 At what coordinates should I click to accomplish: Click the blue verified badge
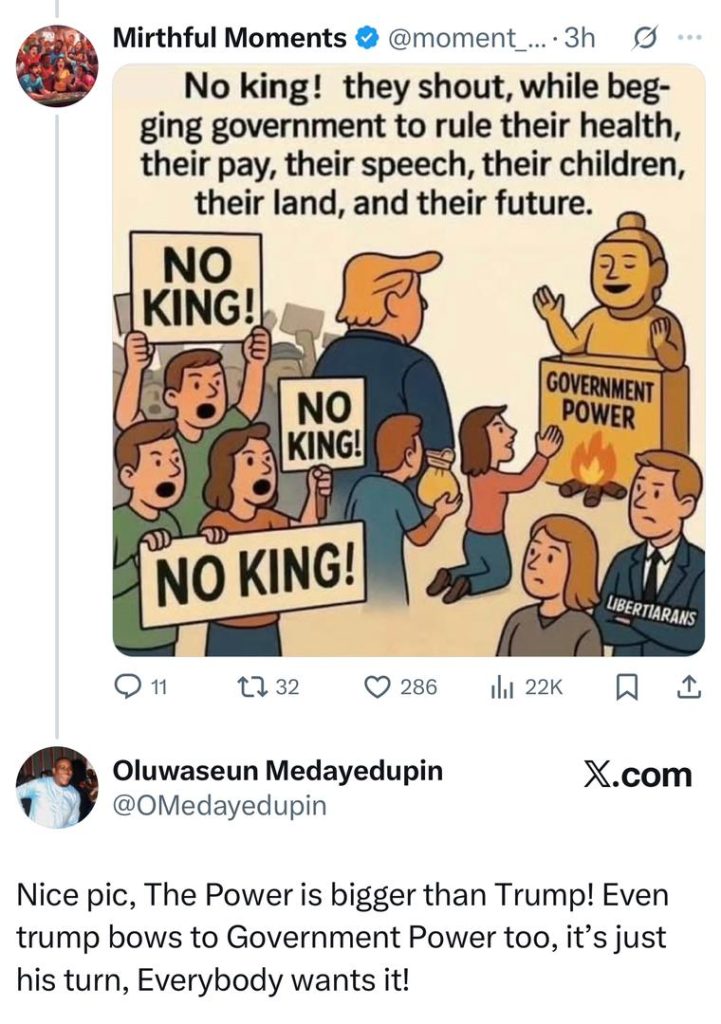(x=367, y=39)
